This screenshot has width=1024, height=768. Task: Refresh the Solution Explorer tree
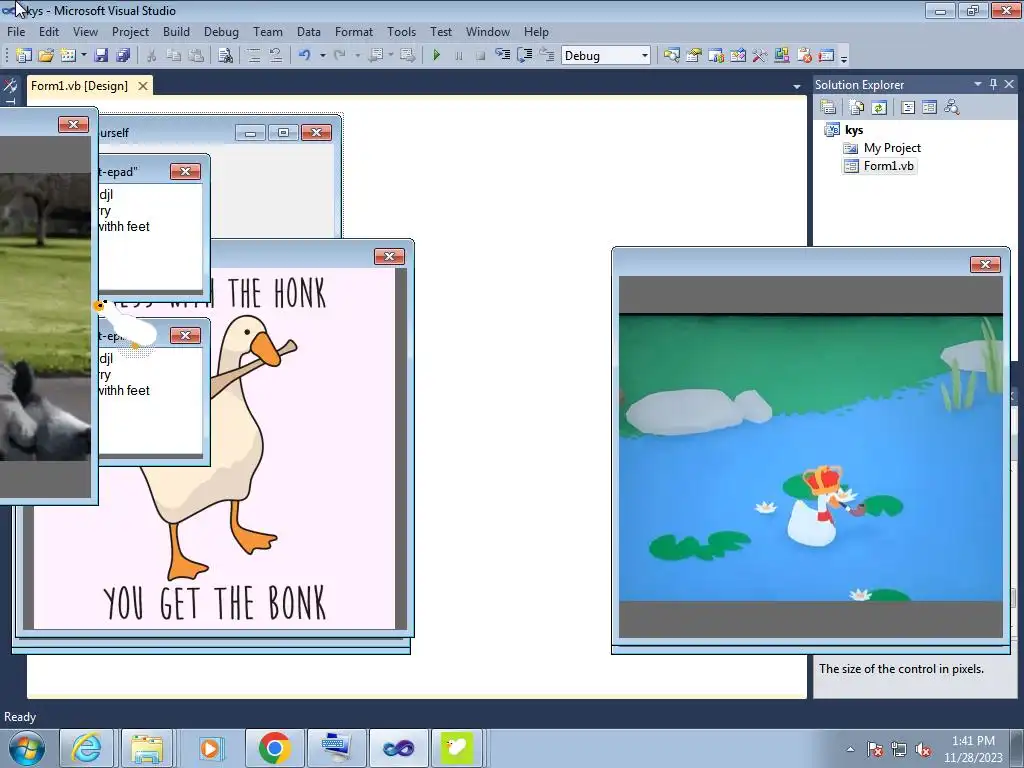(879, 107)
